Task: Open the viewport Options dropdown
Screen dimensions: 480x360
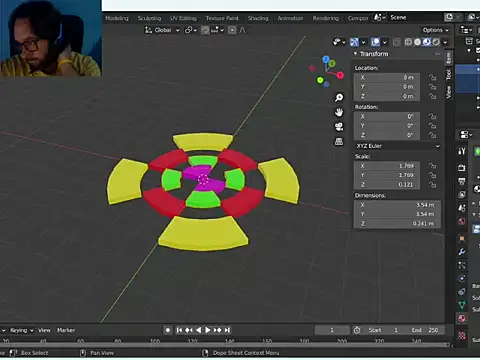Action: tap(435, 30)
